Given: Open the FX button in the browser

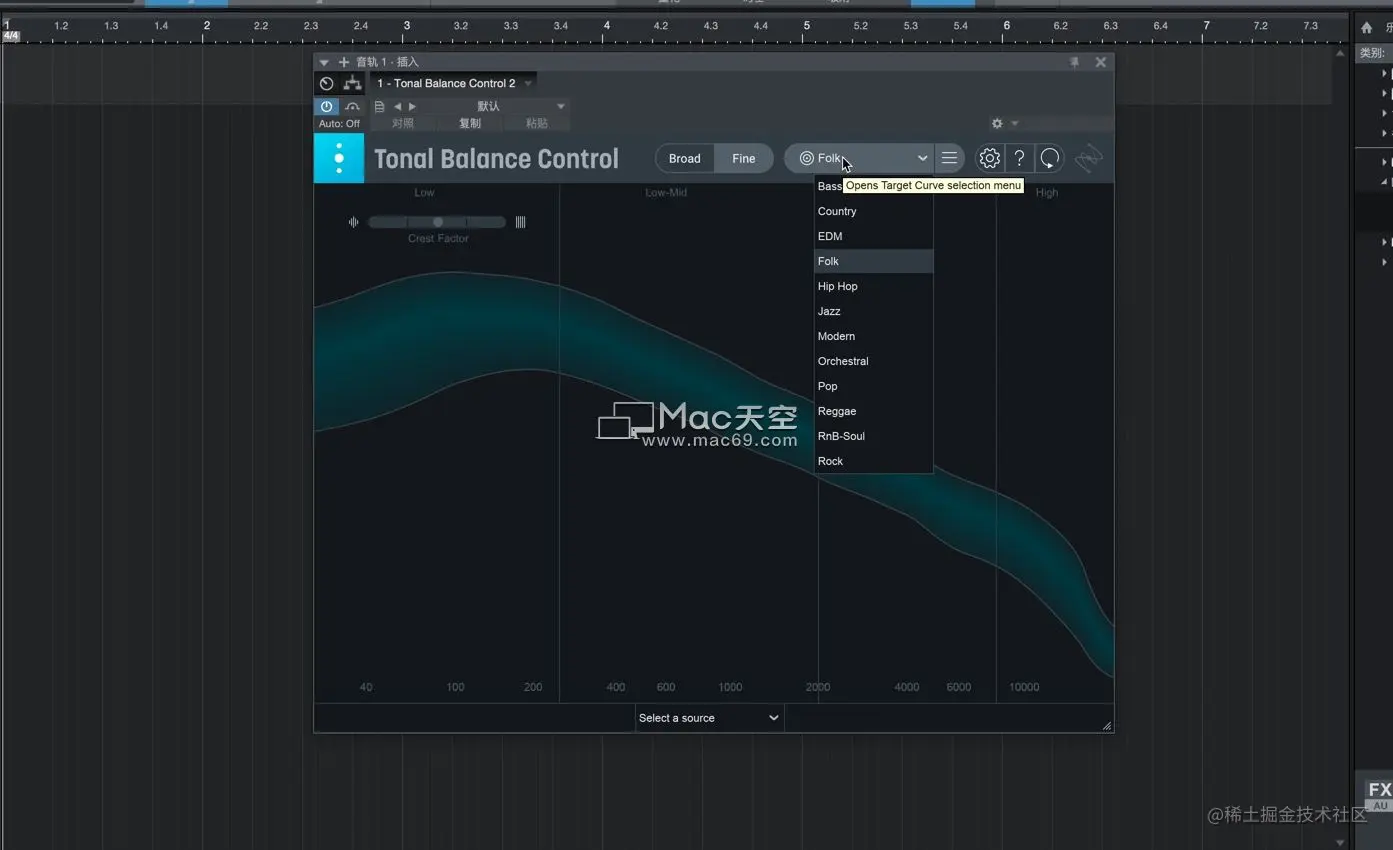Looking at the screenshot, I should 1380,790.
